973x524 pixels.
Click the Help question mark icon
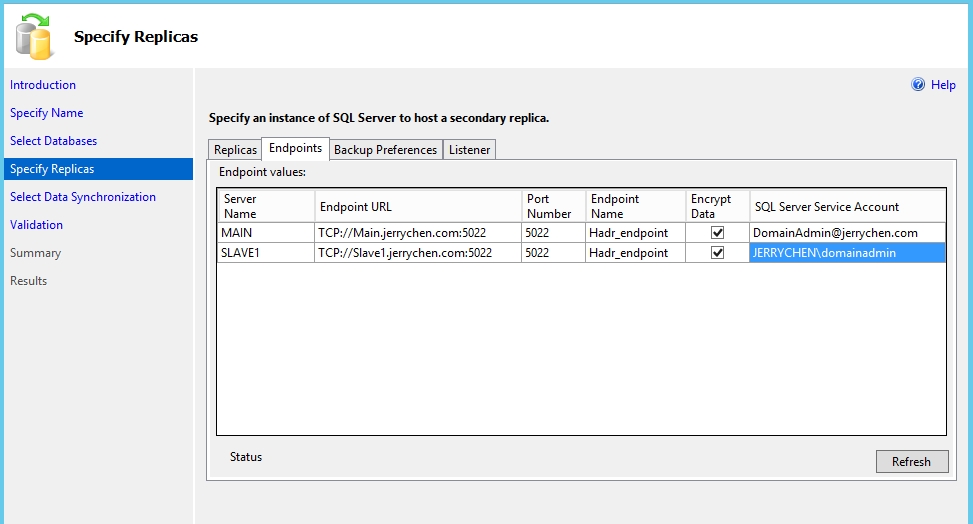(x=918, y=84)
